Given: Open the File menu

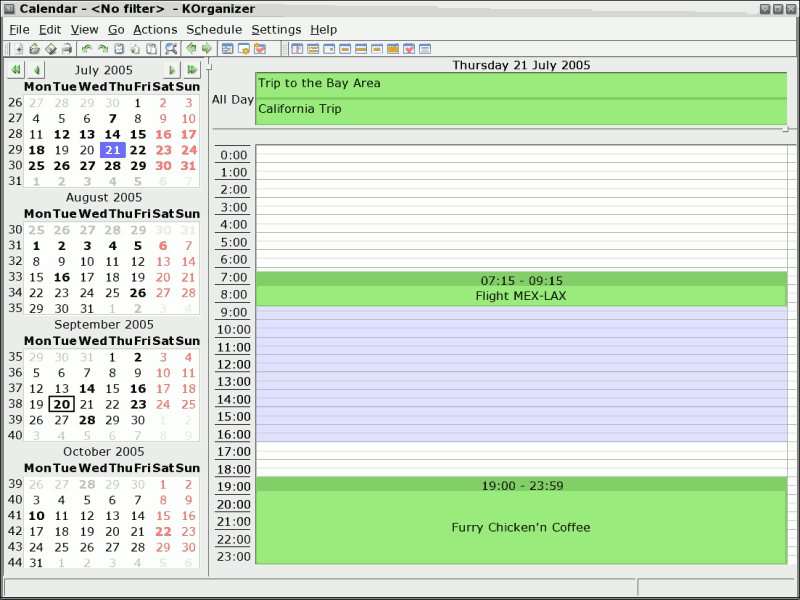Looking at the screenshot, I should point(19,30).
